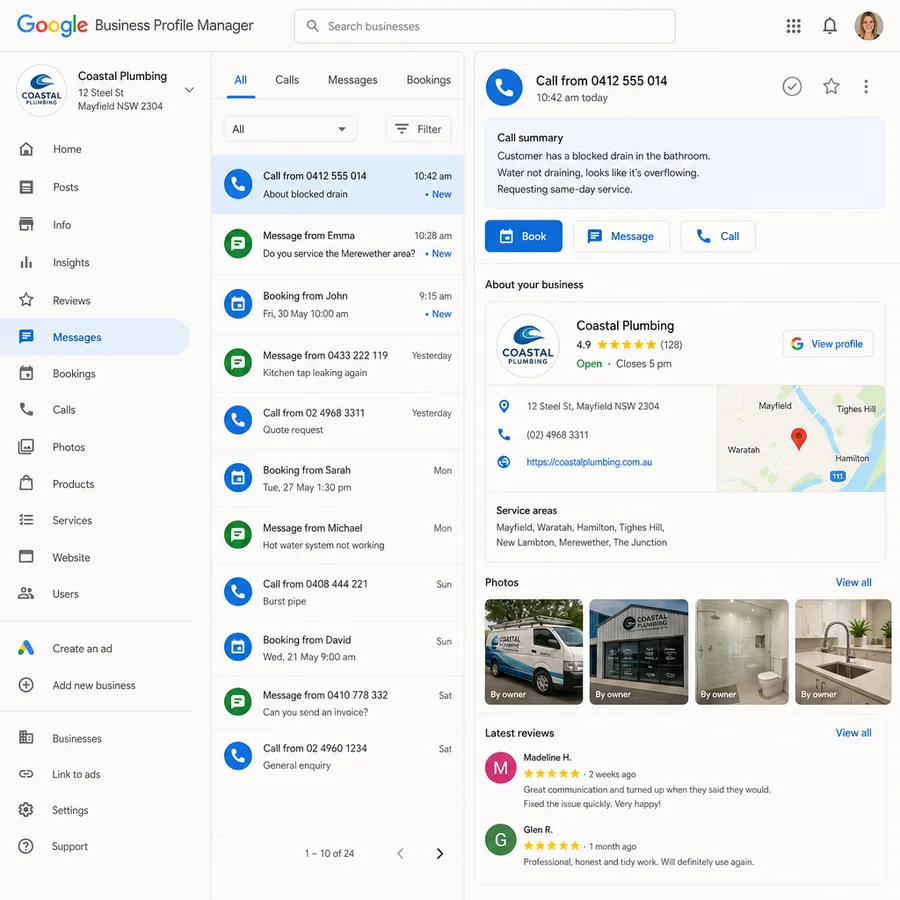Screen dimensions: 900x900
Task: Click the Products shopping bag icon
Action: (x=26, y=483)
